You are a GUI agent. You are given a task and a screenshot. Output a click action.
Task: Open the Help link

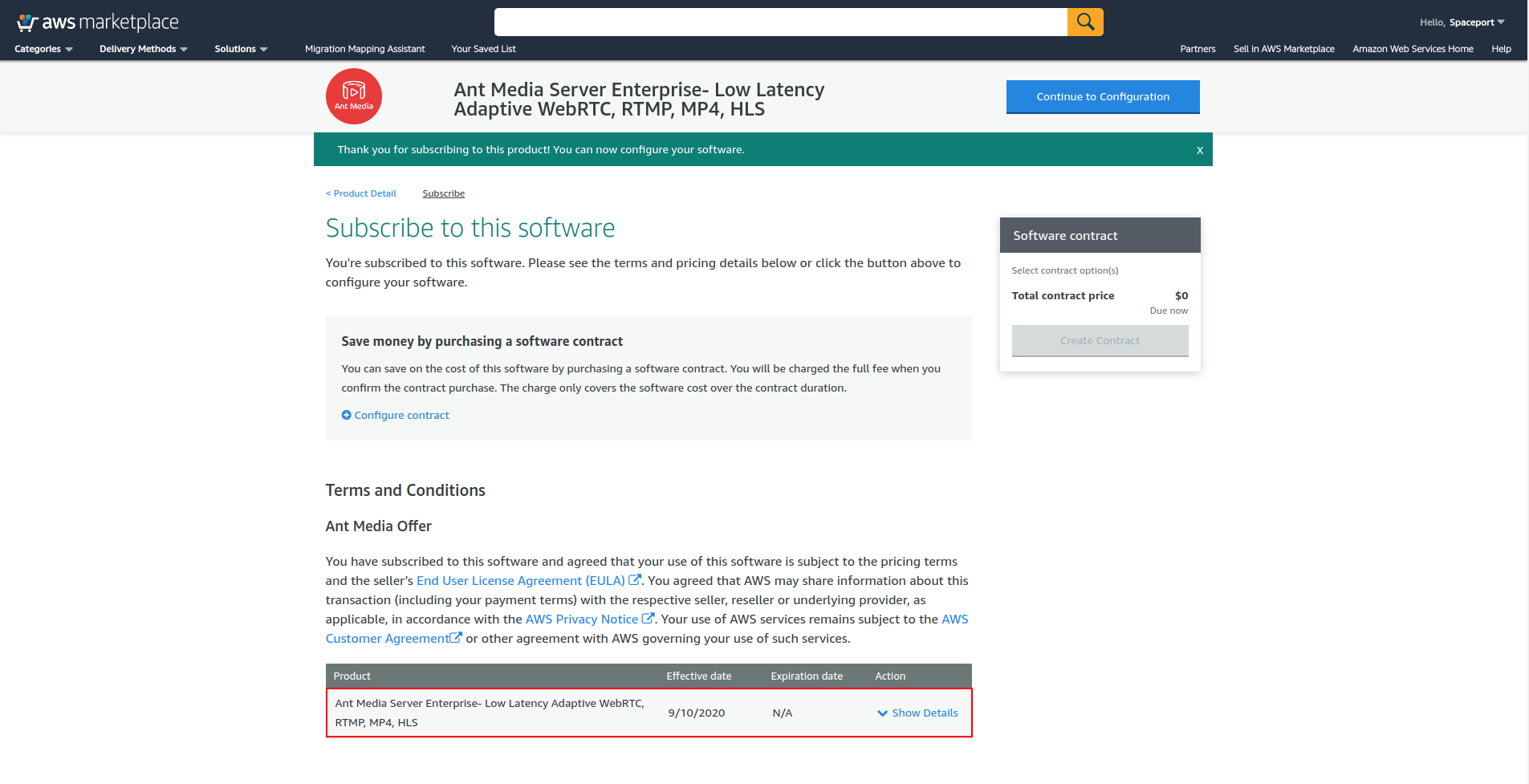[x=1501, y=49]
